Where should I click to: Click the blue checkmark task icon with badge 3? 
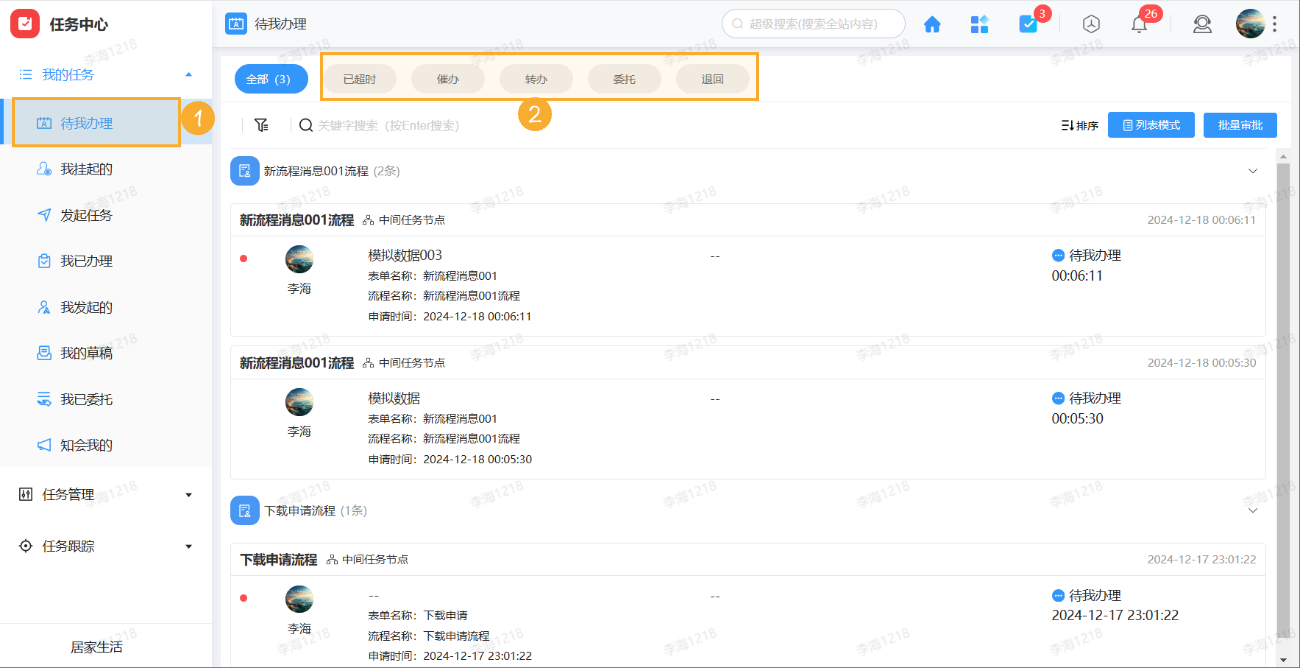pos(1030,23)
